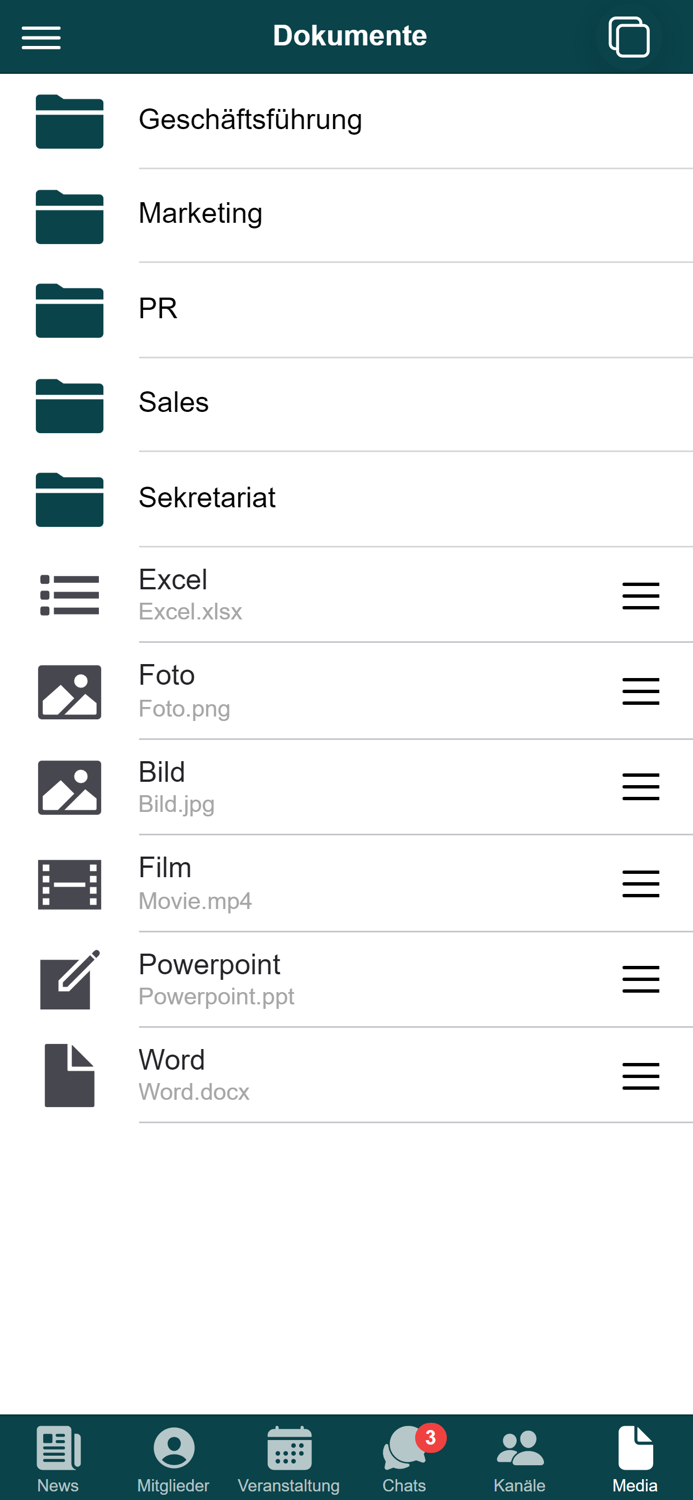
Task: Open options menu for the Excel file
Action: pyautogui.click(x=640, y=595)
